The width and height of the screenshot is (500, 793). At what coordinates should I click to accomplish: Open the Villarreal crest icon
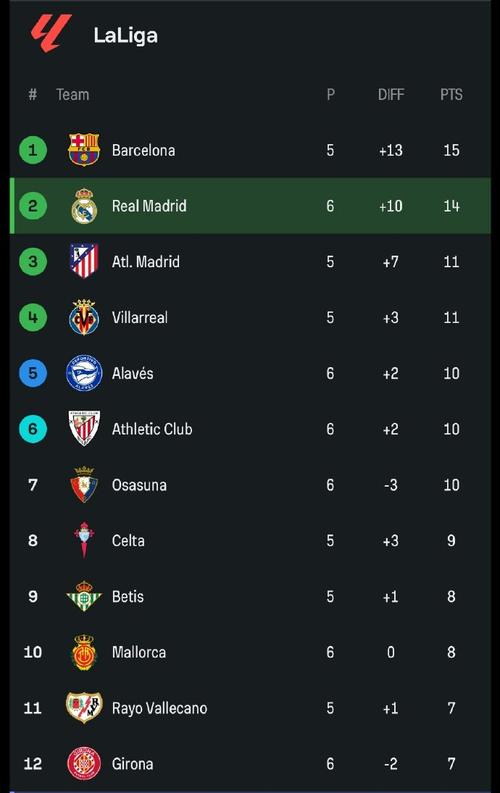[84, 317]
